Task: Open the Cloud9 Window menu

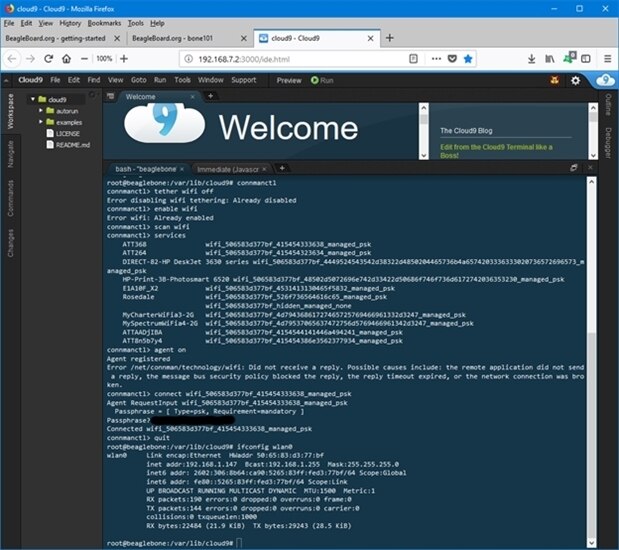Action: pyautogui.click(x=210, y=80)
